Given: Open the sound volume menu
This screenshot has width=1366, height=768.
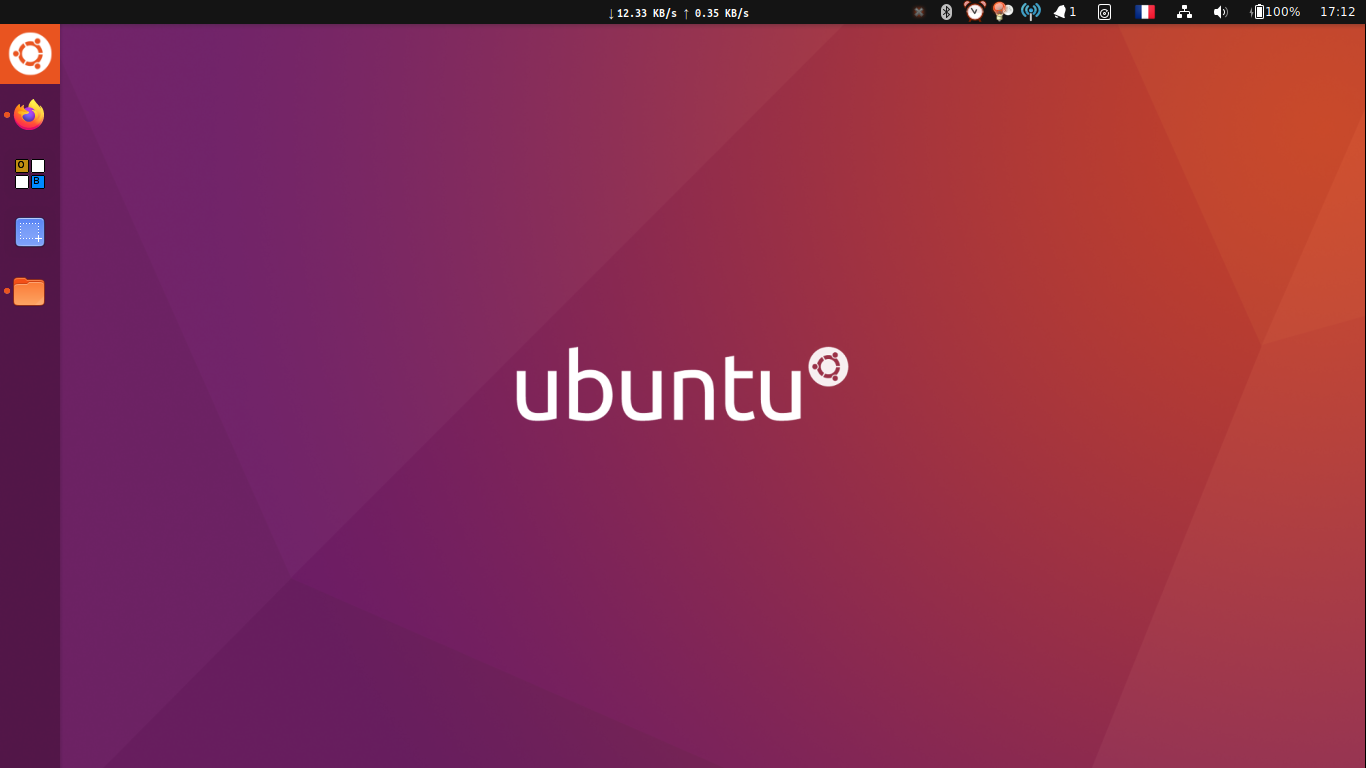Looking at the screenshot, I should coord(1220,12).
